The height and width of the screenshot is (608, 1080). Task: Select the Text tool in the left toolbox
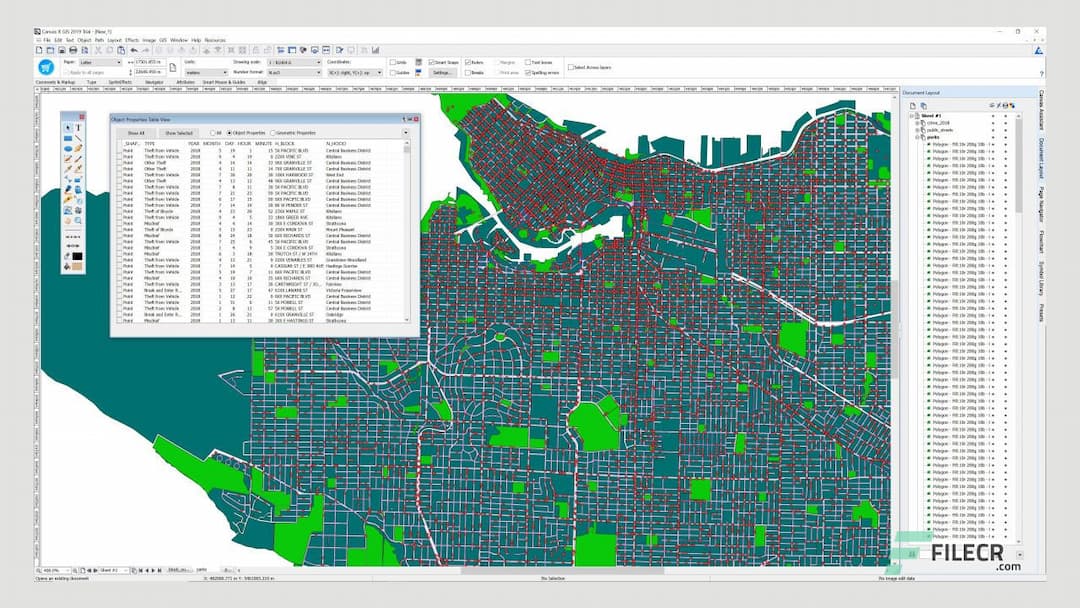click(x=78, y=127)
